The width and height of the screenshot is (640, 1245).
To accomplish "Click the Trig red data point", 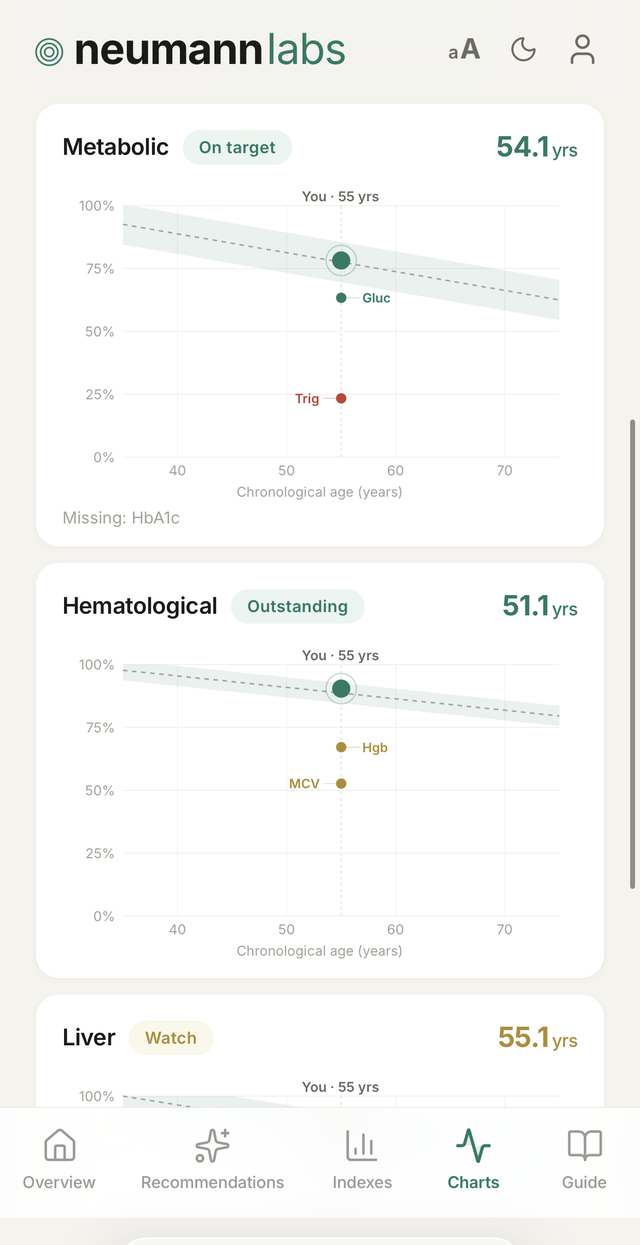I will tap(341, 398).
